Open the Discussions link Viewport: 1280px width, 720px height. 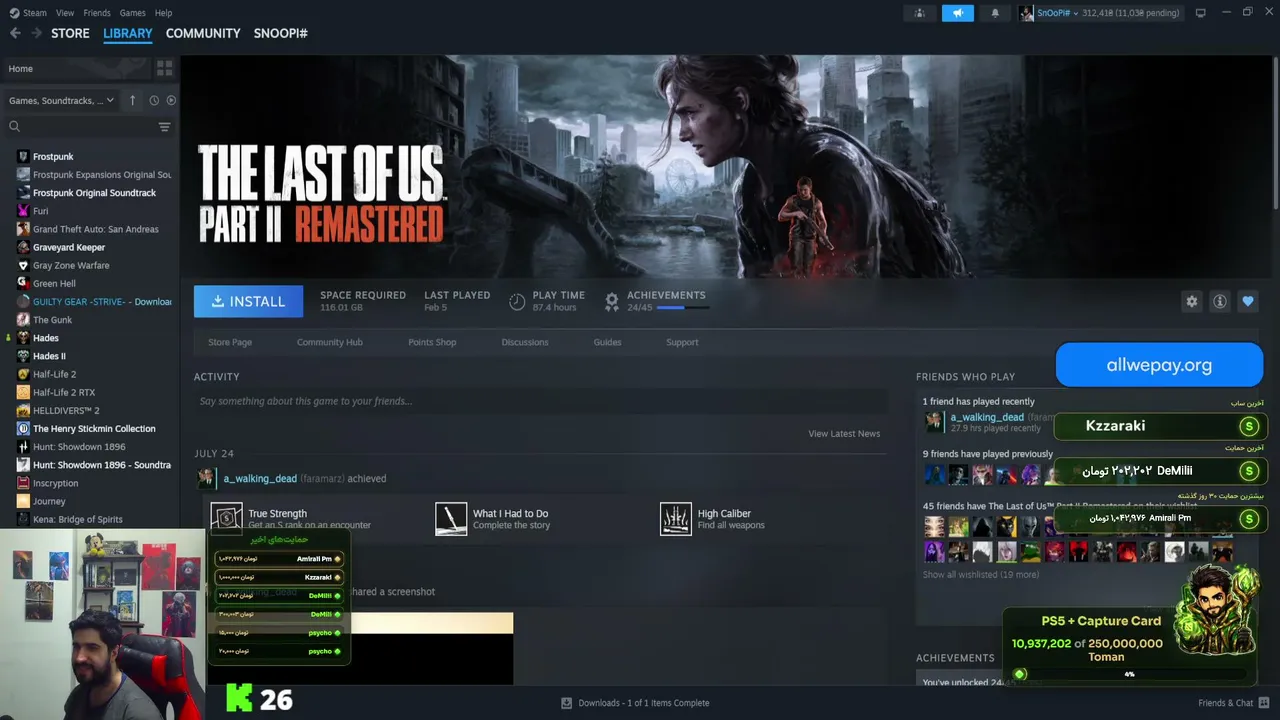(x=525, y=342)
